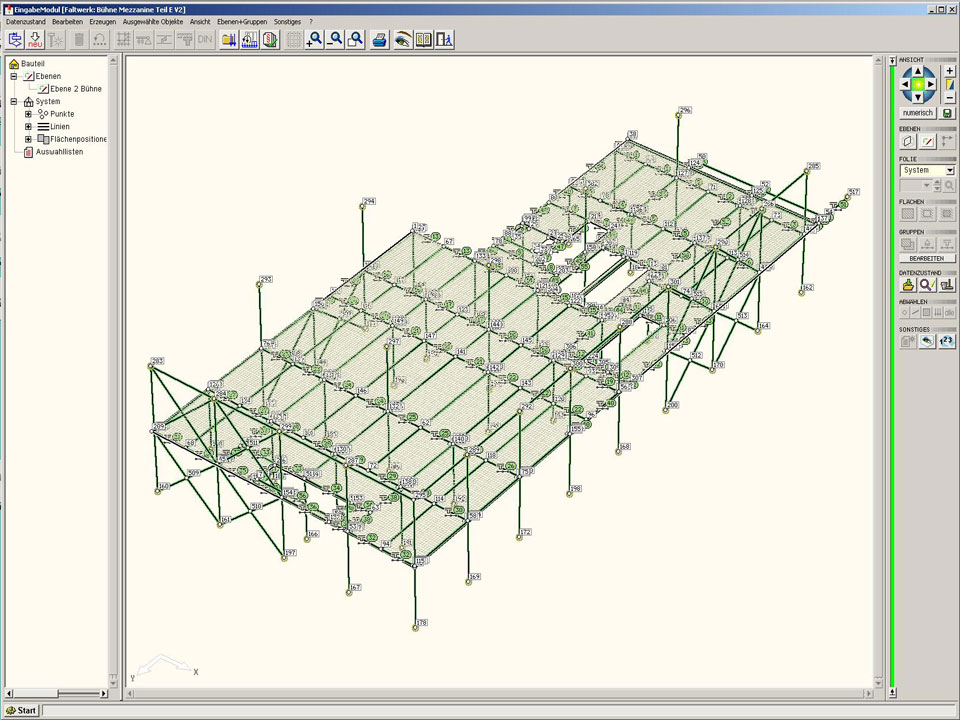Click the zoom out magnifier icon
Viewport: 960px width, 720px height.
coord(335,40)
